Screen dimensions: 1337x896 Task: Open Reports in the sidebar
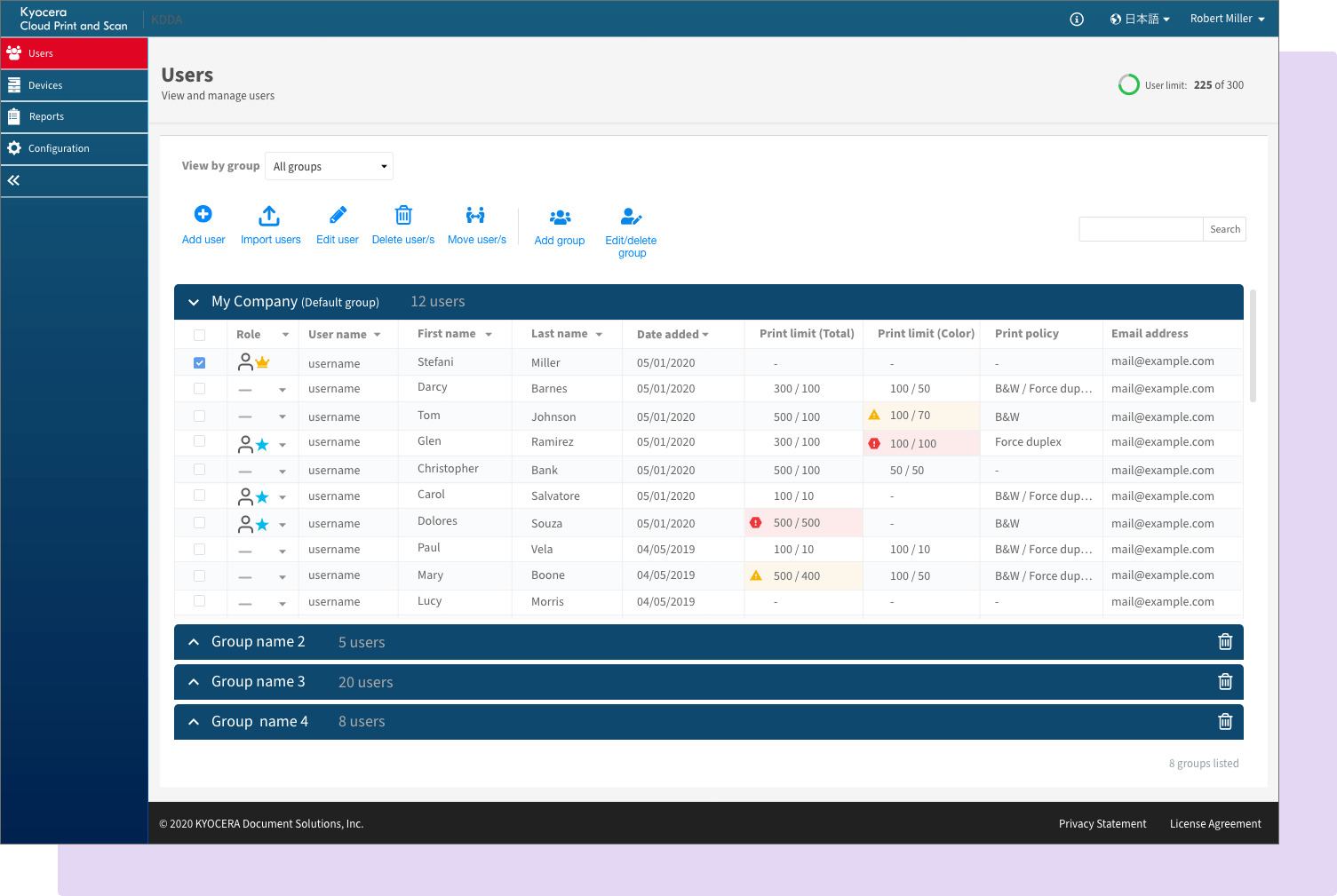[75, 116]
